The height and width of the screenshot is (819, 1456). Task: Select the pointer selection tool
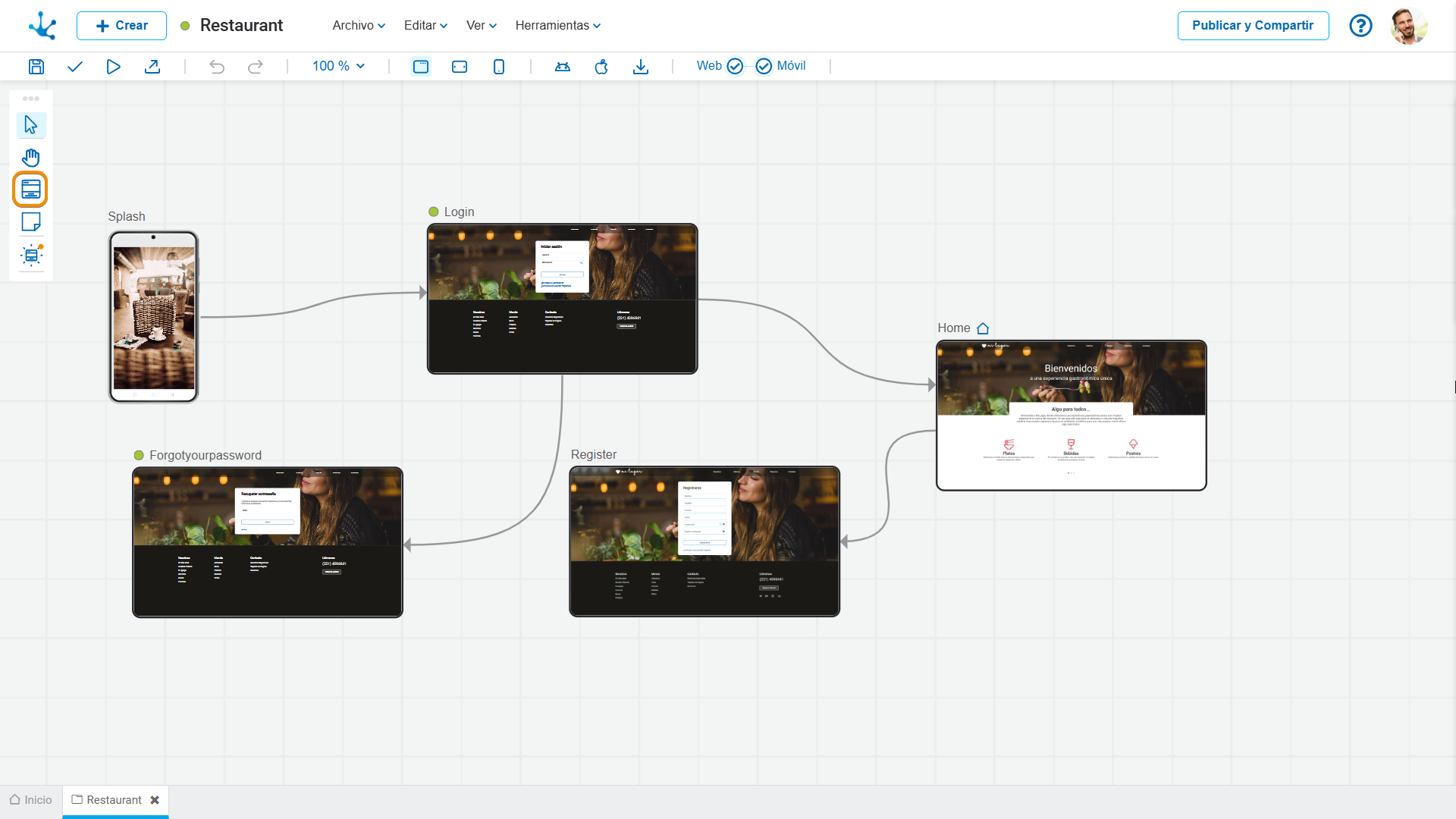coord(31,124)
